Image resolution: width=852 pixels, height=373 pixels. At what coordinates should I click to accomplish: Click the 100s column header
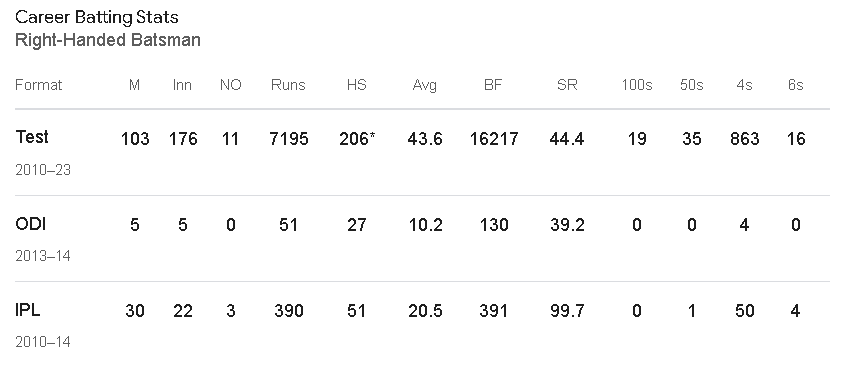637,85
